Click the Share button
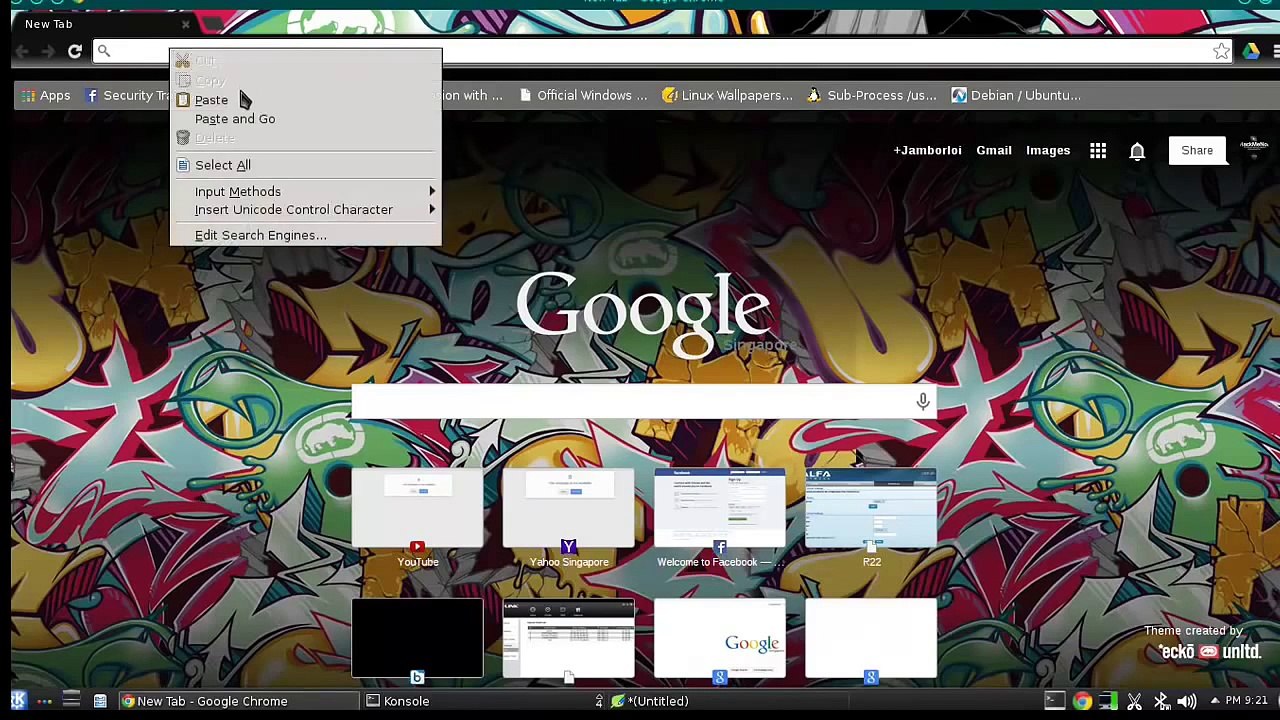Image resolution: width=1280 pixels, height=720 pixels. pyautogui.click(x=1197, y=150)
